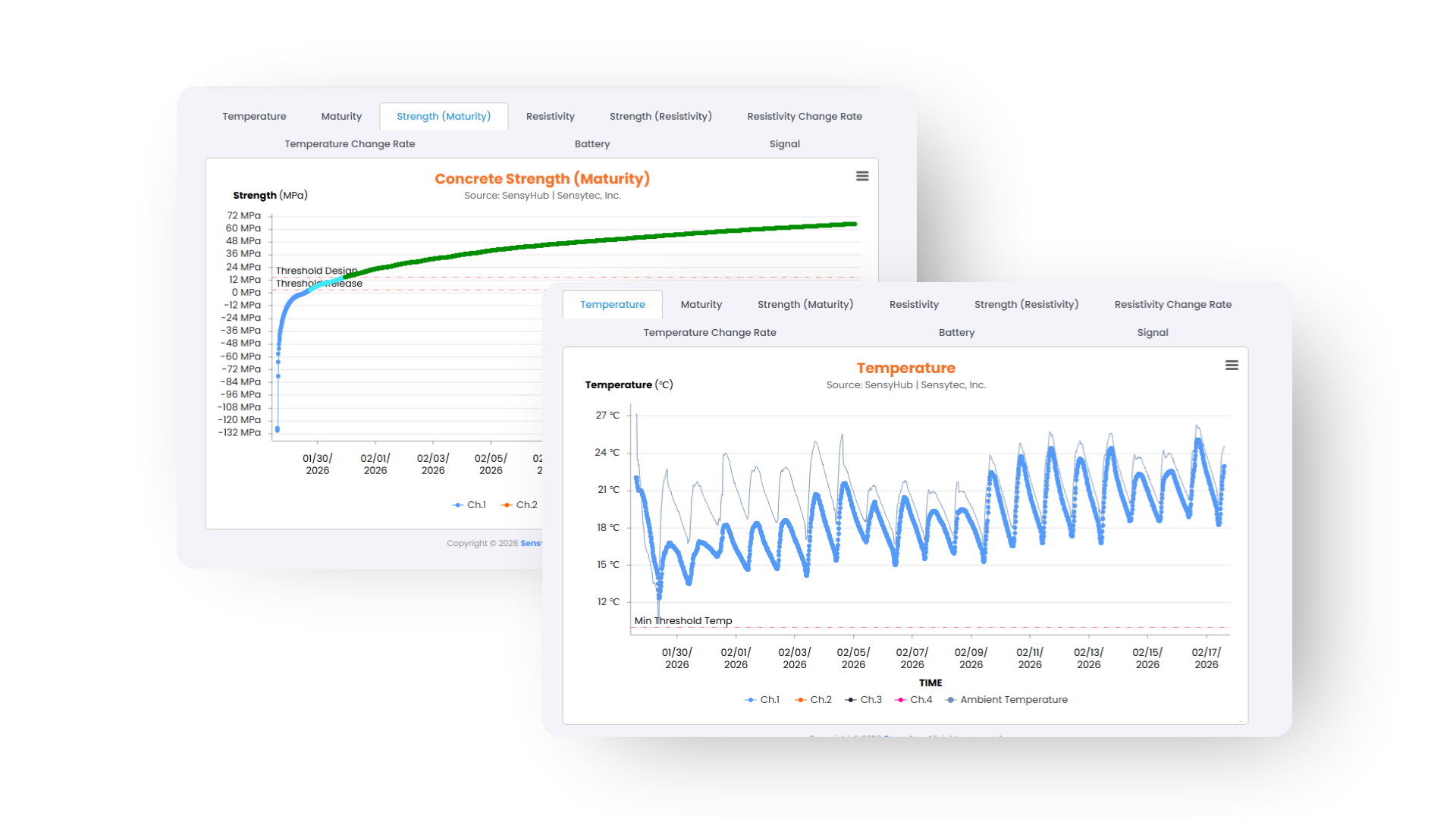Click the Min Threshold Temp line label
The height and width of the screenshot is (819, 1456).
point(682,621)
